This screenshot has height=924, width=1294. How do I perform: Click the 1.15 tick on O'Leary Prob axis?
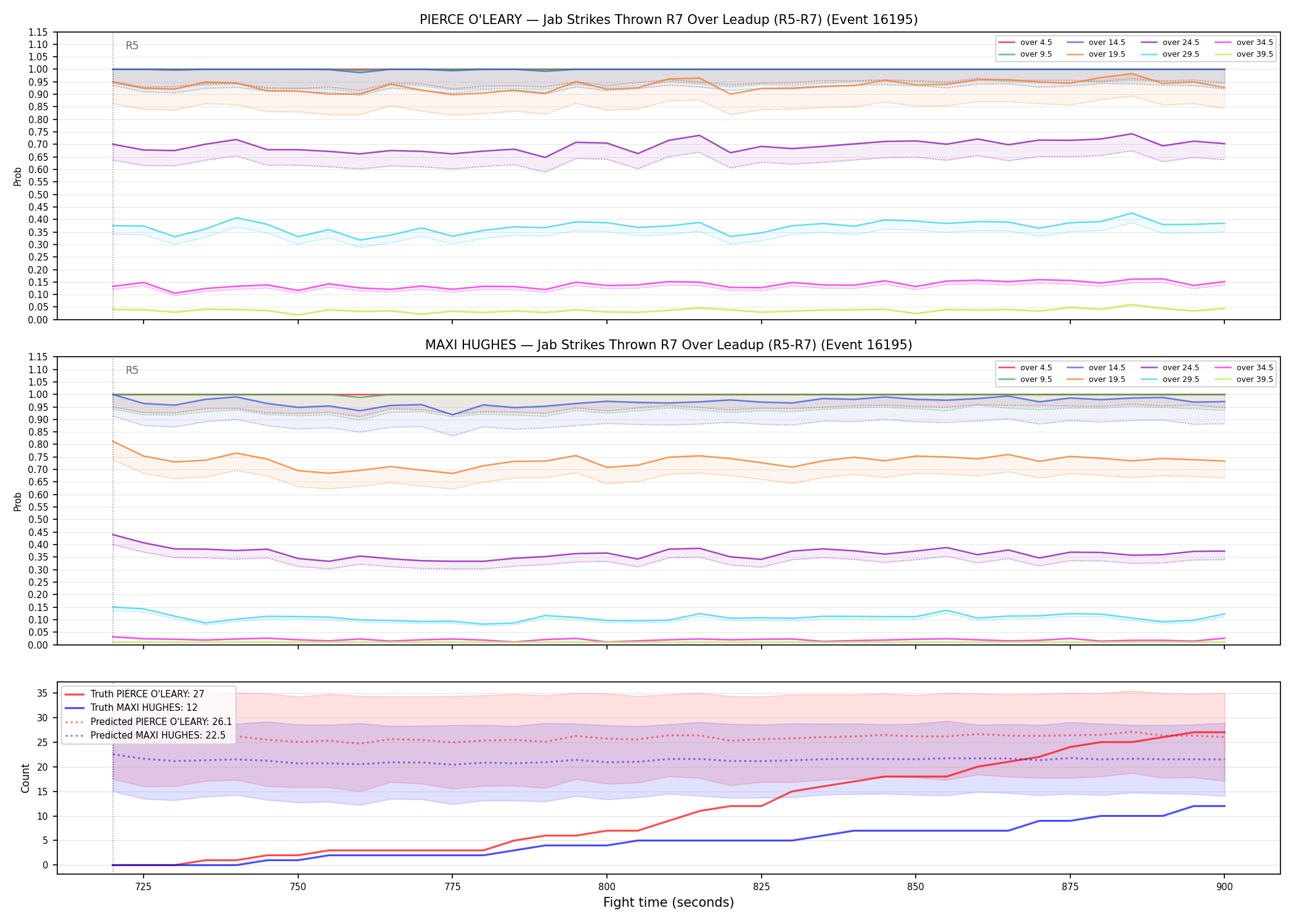pos(38,32)
